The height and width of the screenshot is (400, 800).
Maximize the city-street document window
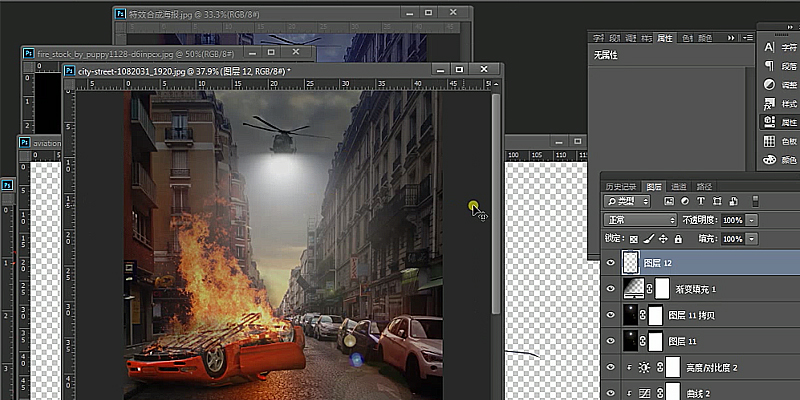(460, 69)
